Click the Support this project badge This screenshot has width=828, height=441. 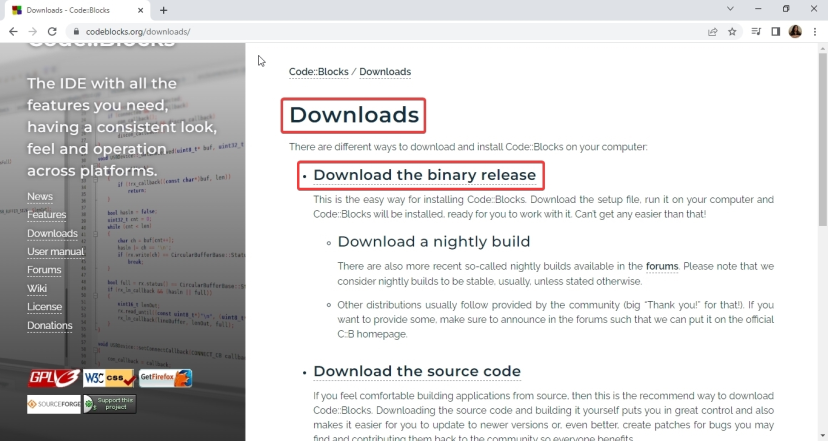pyautogui.click(x=110, y=404)
